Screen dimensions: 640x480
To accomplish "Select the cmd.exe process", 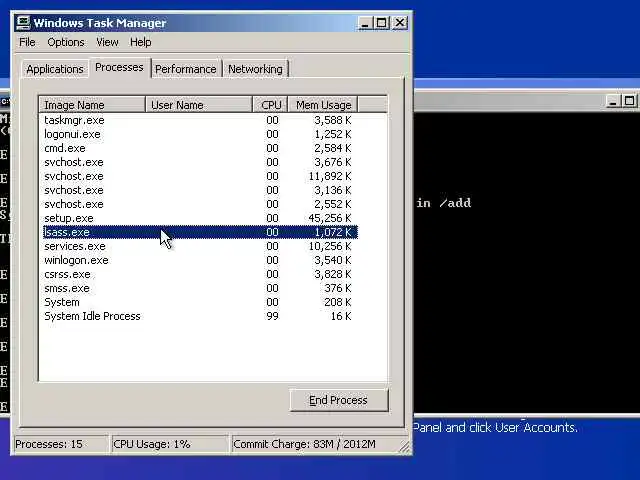I will (x=200, y=148).
